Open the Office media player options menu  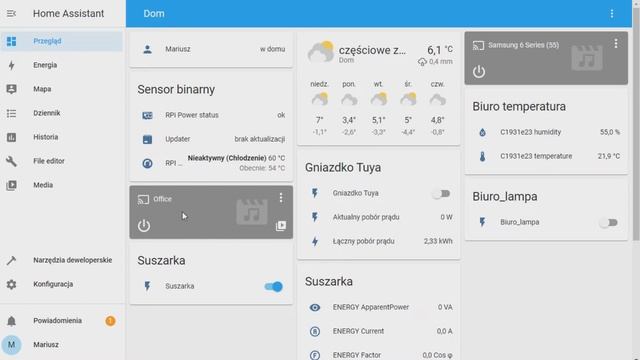click(x=281, y=198)
